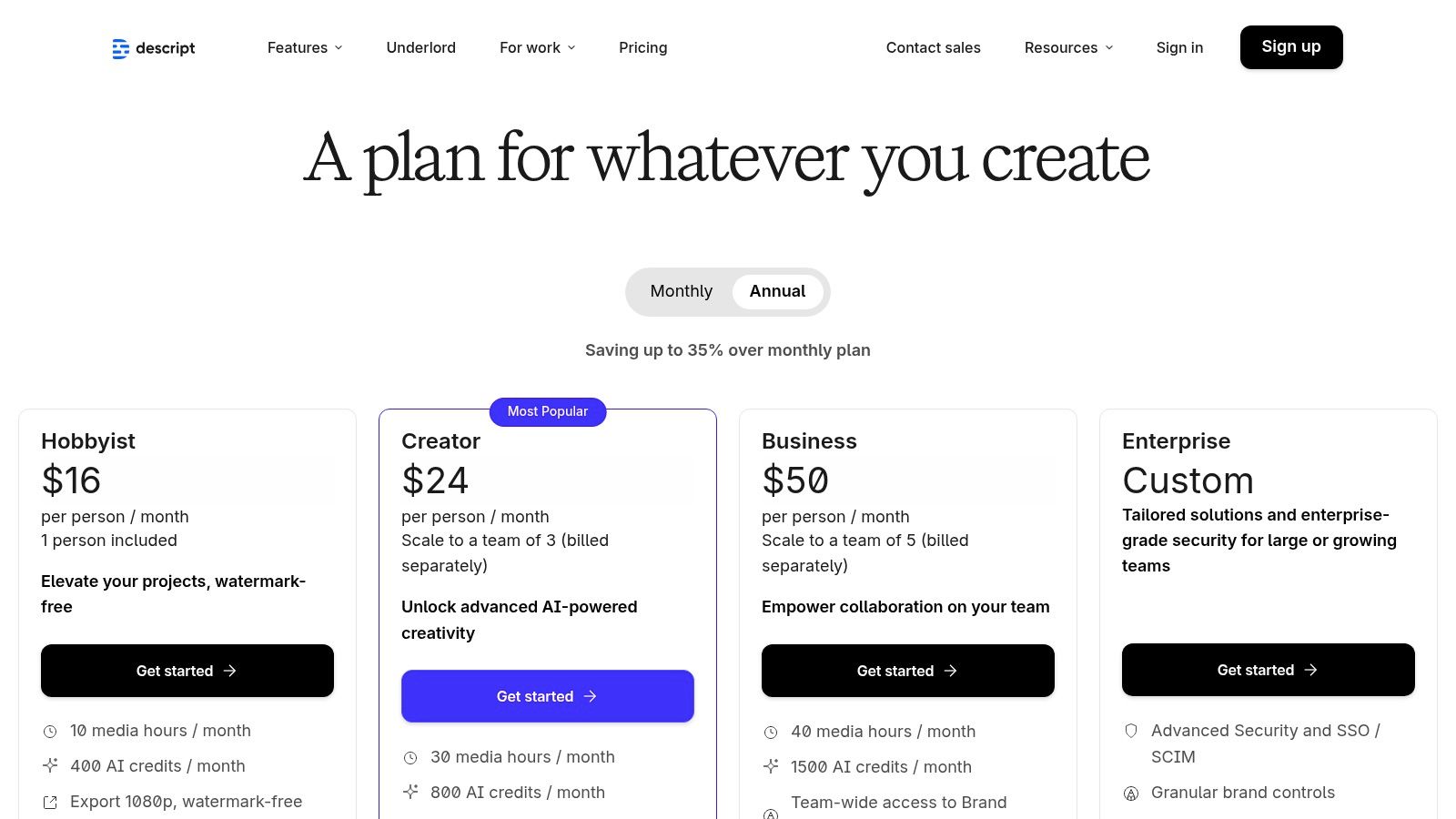Image resolution: width=1456 pixels, height=819 pixels.
Task: Expand the For work menu
Action: point(537,47)
